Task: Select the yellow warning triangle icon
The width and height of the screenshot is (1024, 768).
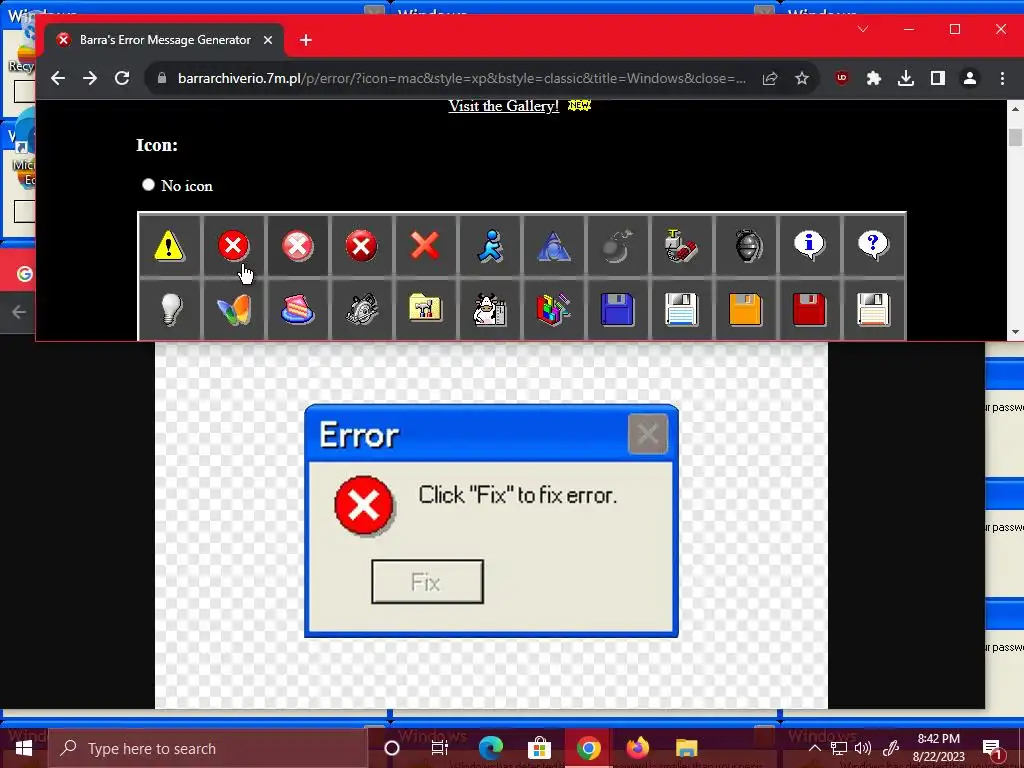Action: (x=169, y=246)
